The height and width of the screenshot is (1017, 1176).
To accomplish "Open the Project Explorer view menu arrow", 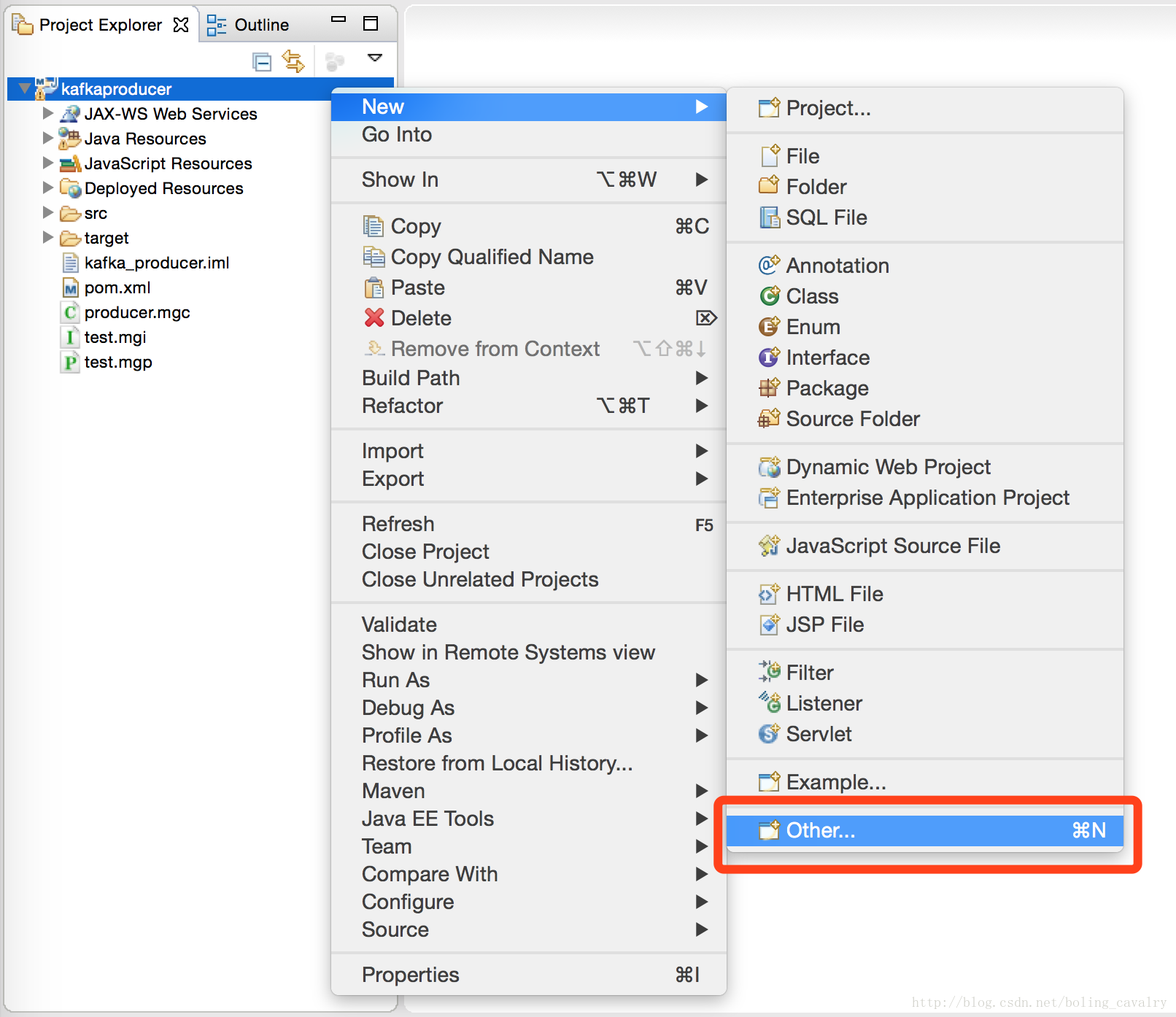I will coord(375,58).
